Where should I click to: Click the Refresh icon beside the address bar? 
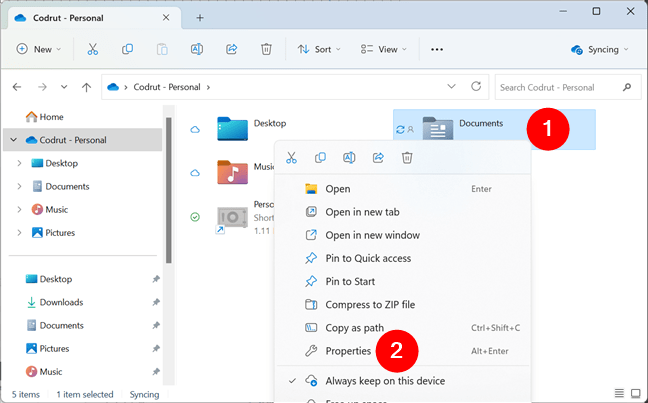point(476,86)
